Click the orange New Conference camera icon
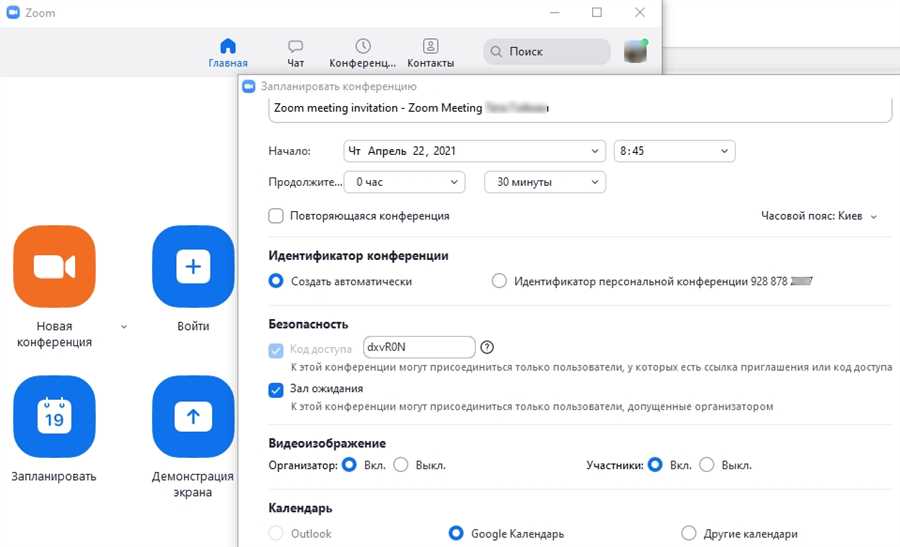This screenshot has width=900, height=547. 54,267
